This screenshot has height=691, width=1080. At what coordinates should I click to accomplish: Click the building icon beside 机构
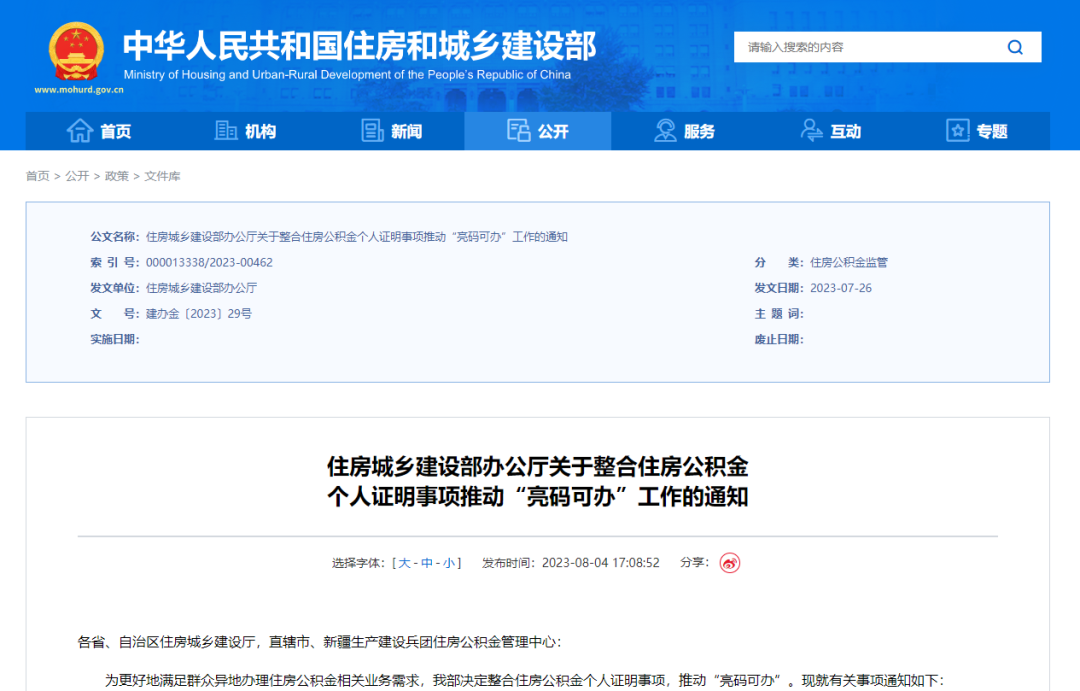pos(226,131)
